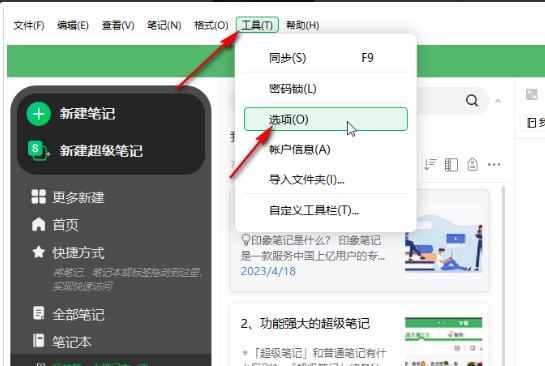The image size is (545, 366).
Task: Click the green plus new note icon
Action: point(39,114)
